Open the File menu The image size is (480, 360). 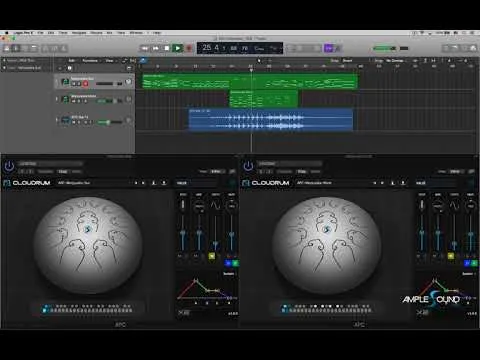coord(41,33)
